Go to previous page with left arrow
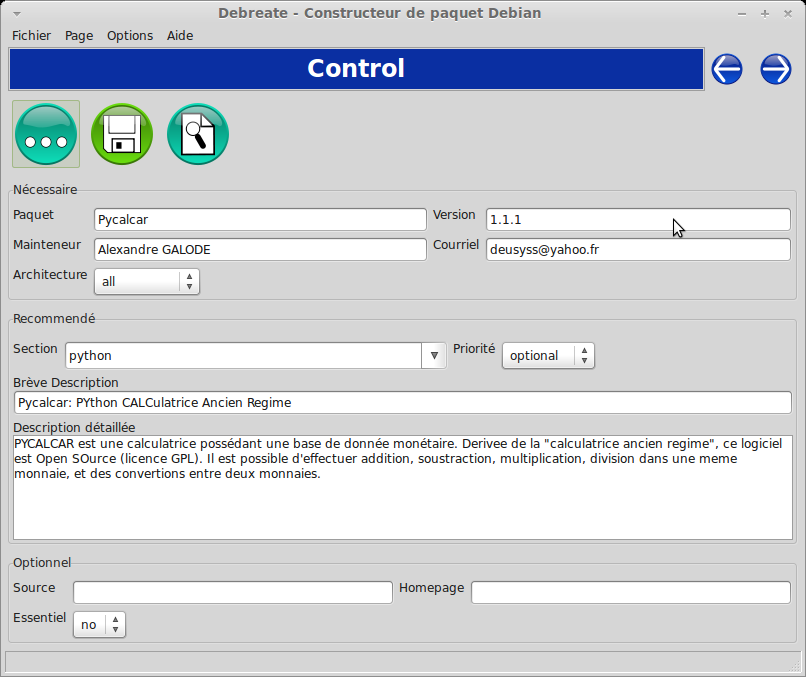Screen dimensions: 806x677 (727, 69)
